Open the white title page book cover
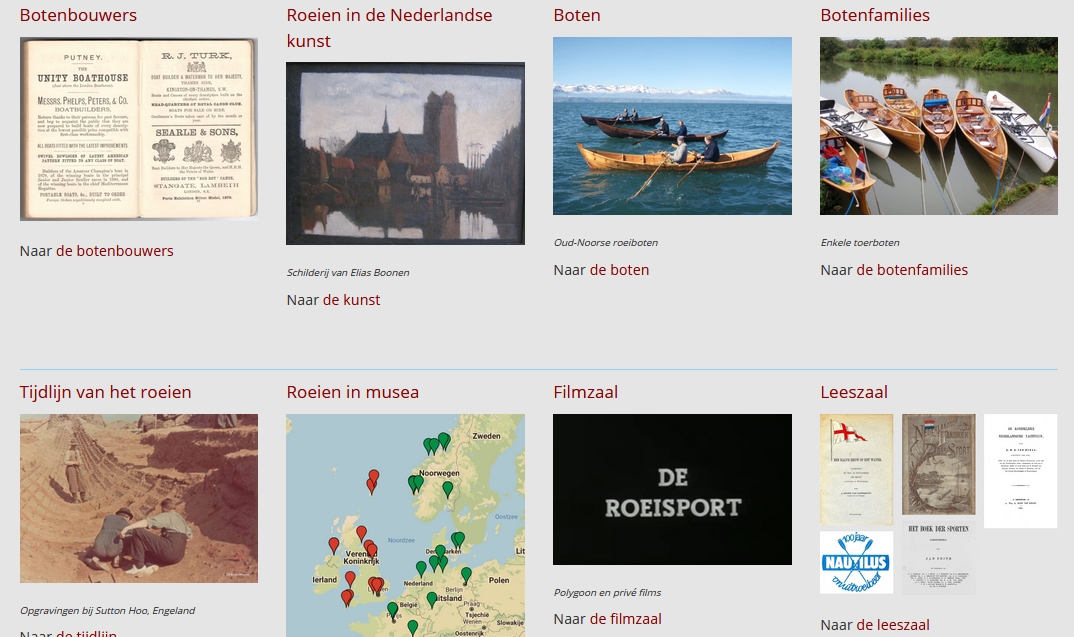The height and width of the screenshot is (637, 1074). click(x=1021, y=471)
